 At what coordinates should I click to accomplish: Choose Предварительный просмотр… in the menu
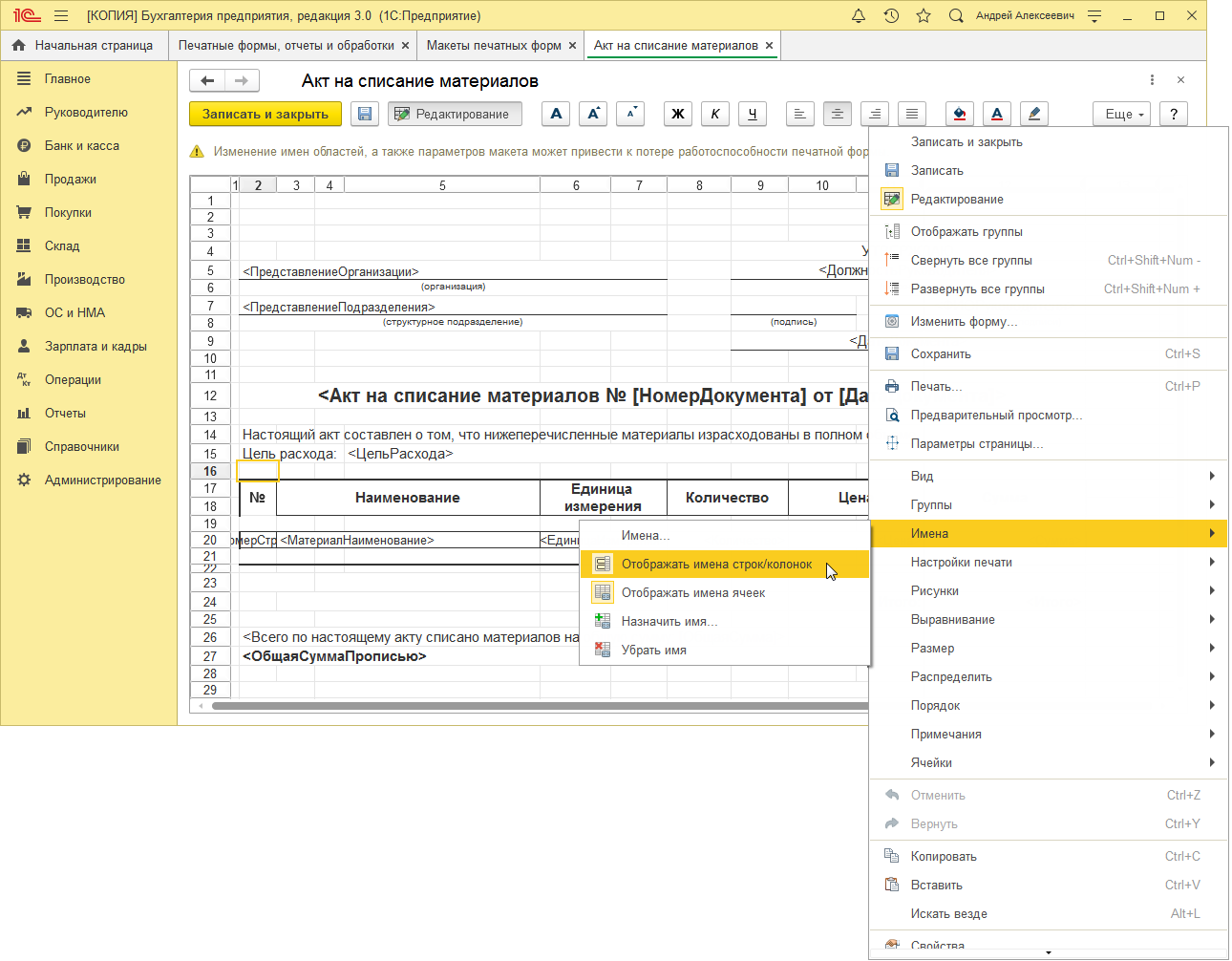[1049, 415]
